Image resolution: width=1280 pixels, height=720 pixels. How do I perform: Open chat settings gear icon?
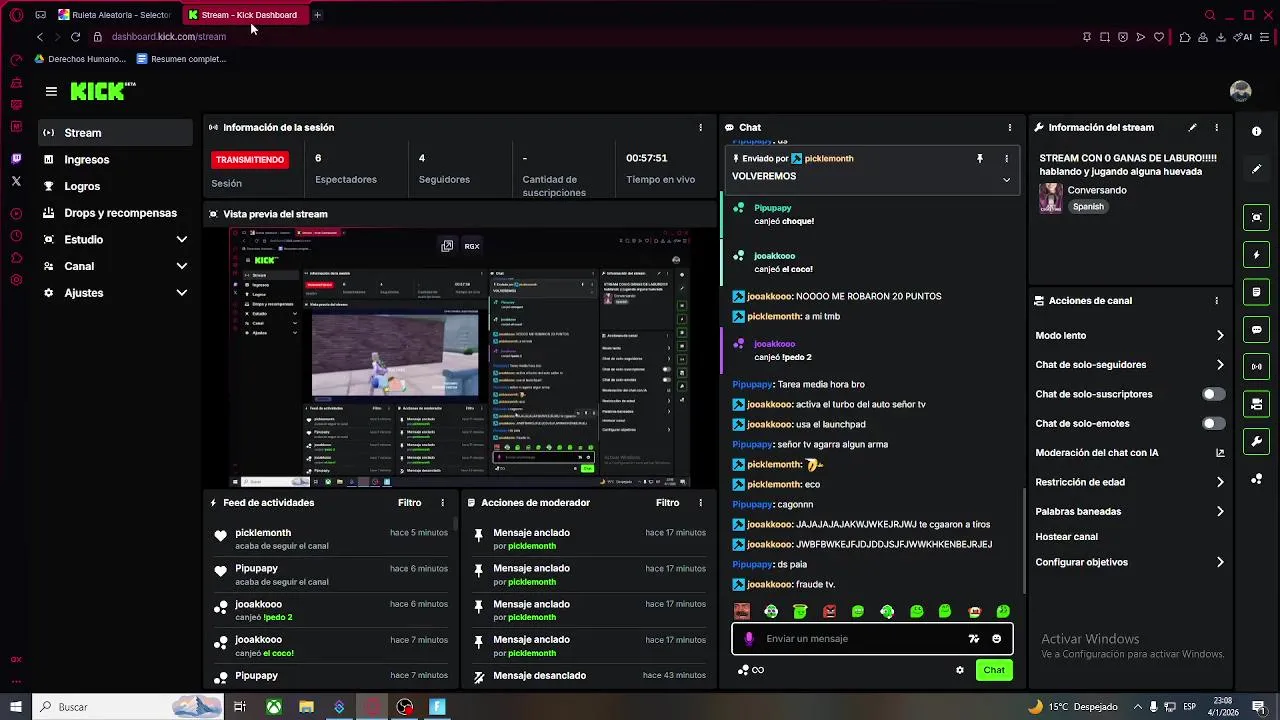(960, 670)
